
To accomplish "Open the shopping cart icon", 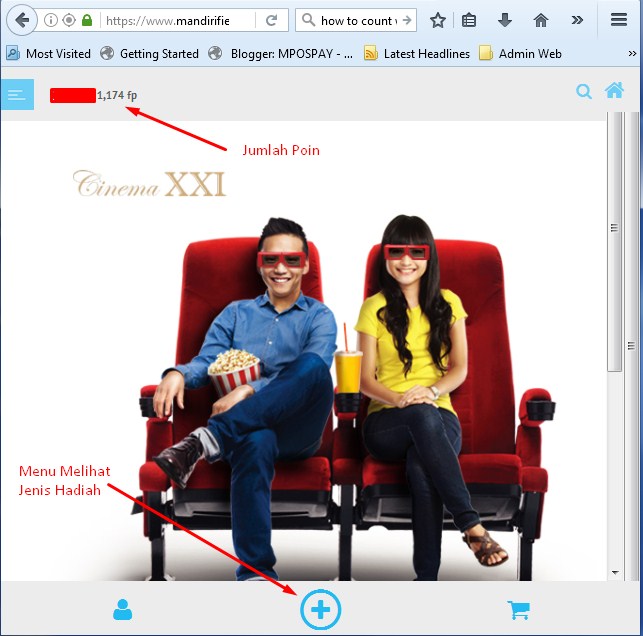I will 519,610.
